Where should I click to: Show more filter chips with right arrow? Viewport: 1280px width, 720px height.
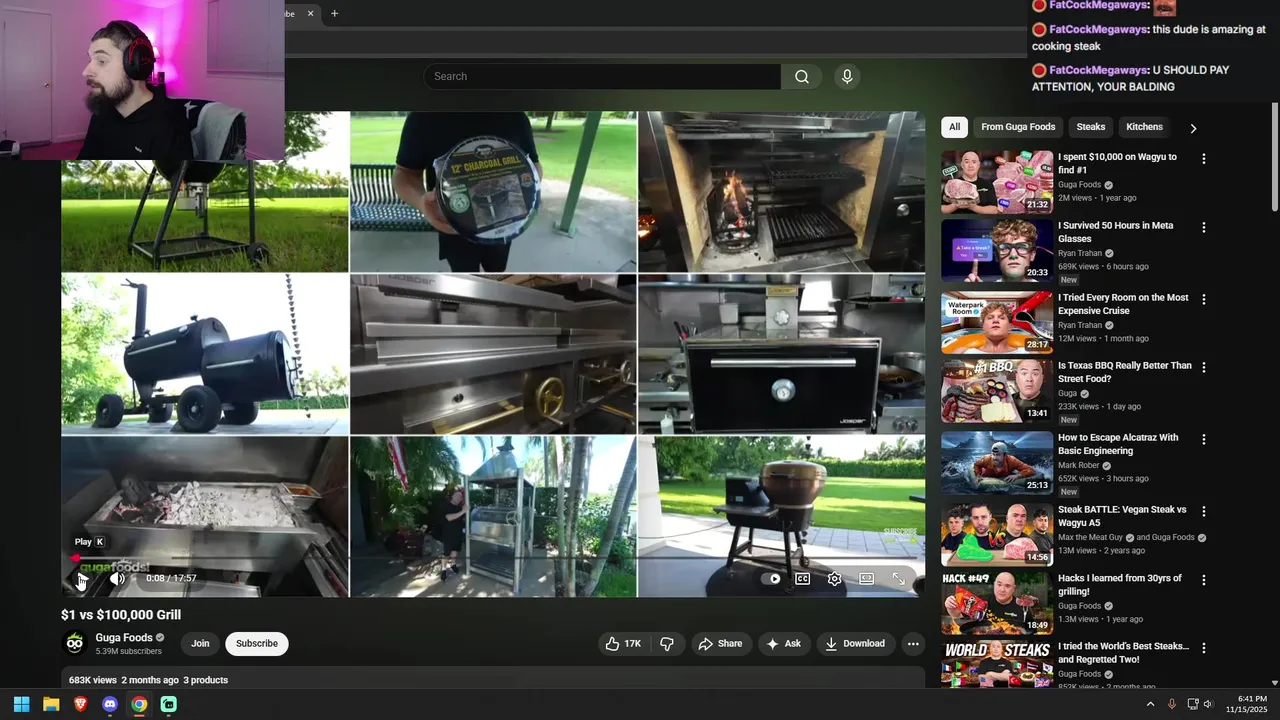click(x=1193, y=128)
